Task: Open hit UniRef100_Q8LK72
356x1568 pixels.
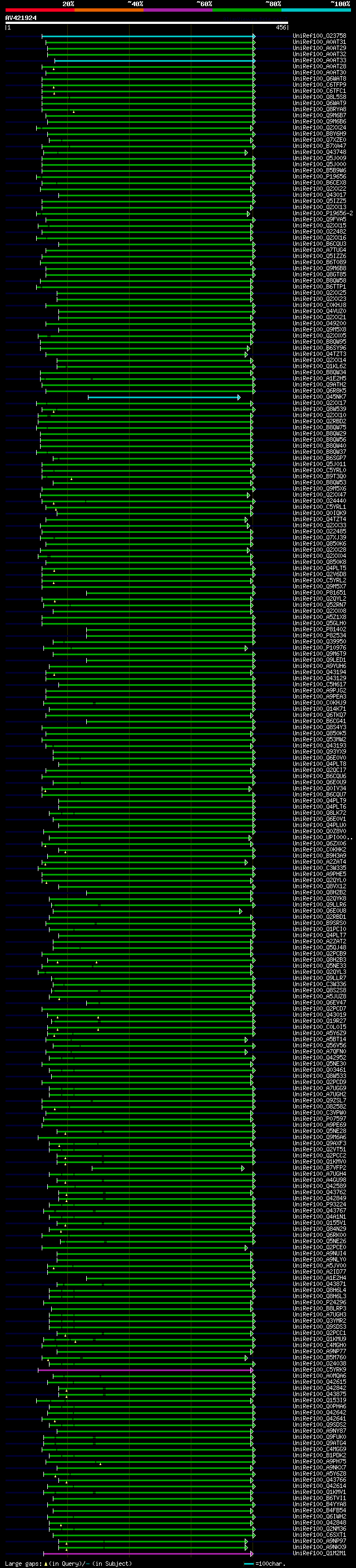Action: 319,813
